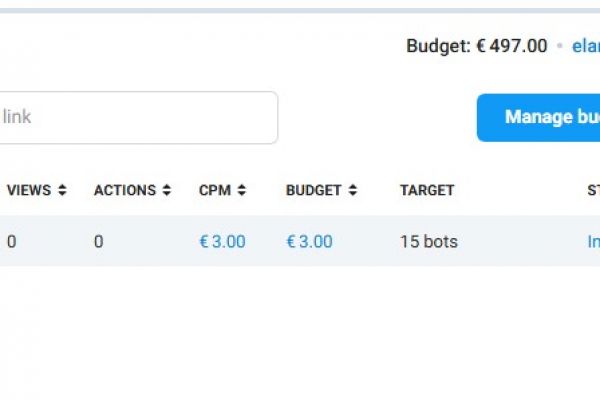Click the TARGET column header
Screen dimensions: 600x400
point(427,190)
